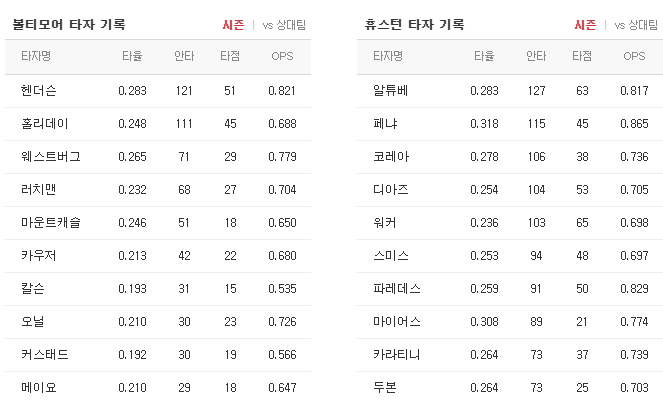Select batter 페냐
663x411 pixels.
[x=385, y=124]
